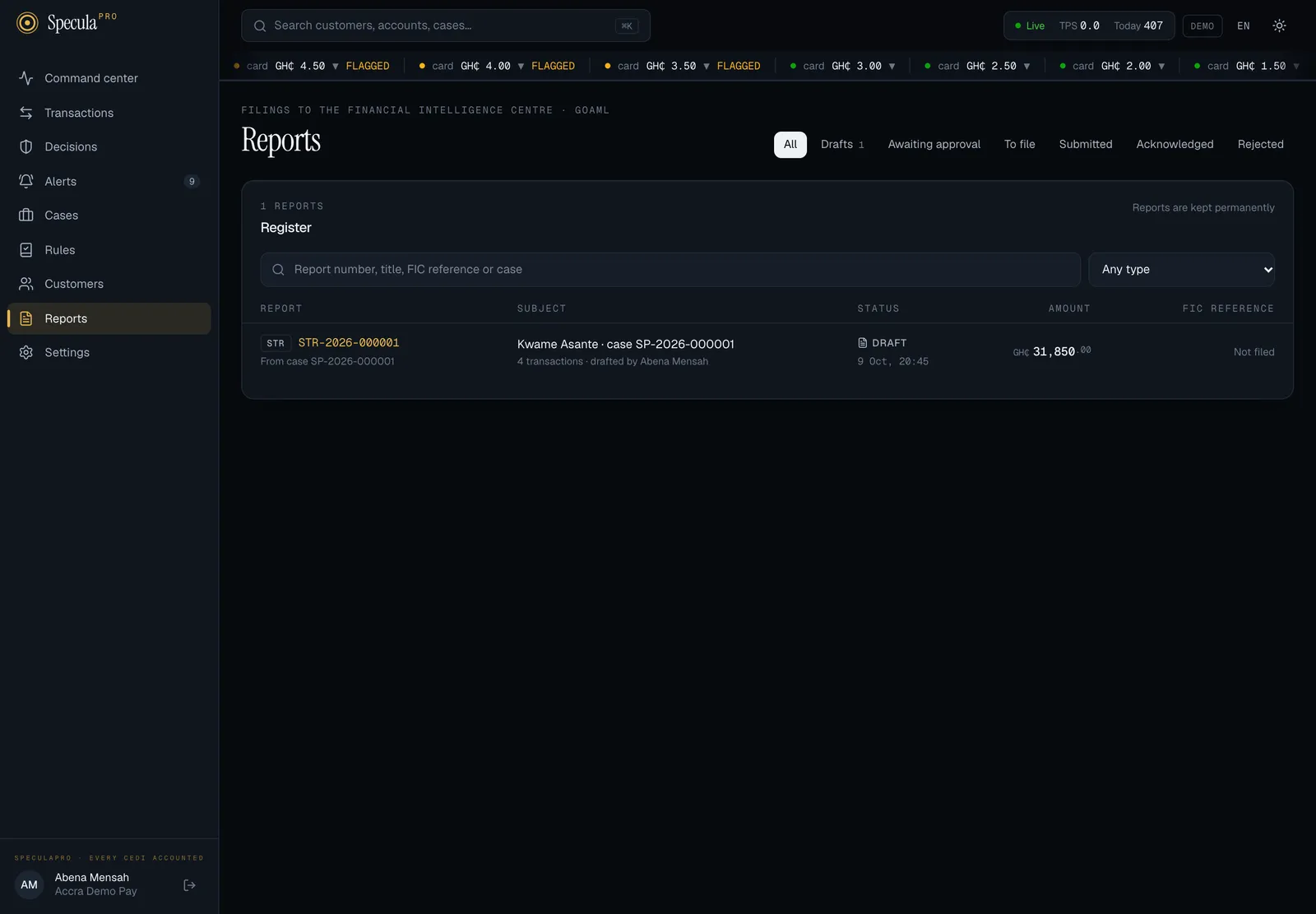Open the Decisions section

click(x=109, y=146)
